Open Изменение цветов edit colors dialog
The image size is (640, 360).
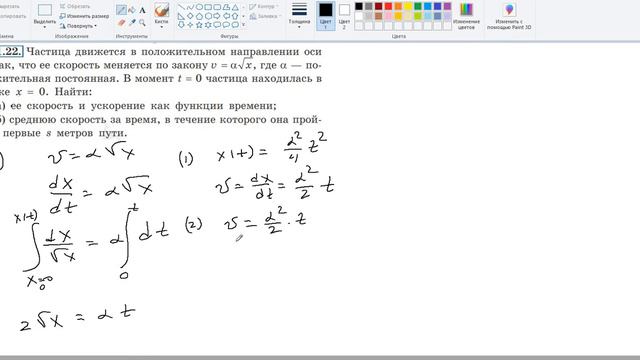(466, 16)
